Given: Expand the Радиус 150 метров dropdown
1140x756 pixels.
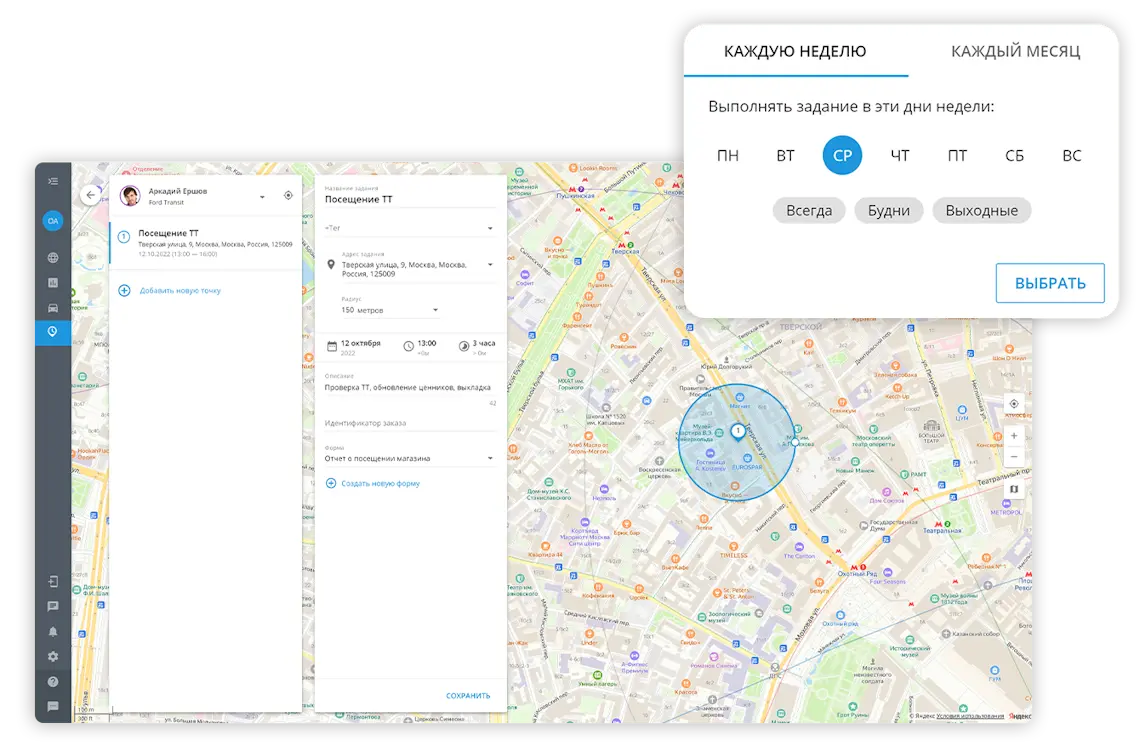Looking at the screenshot, I should (435, 310).
